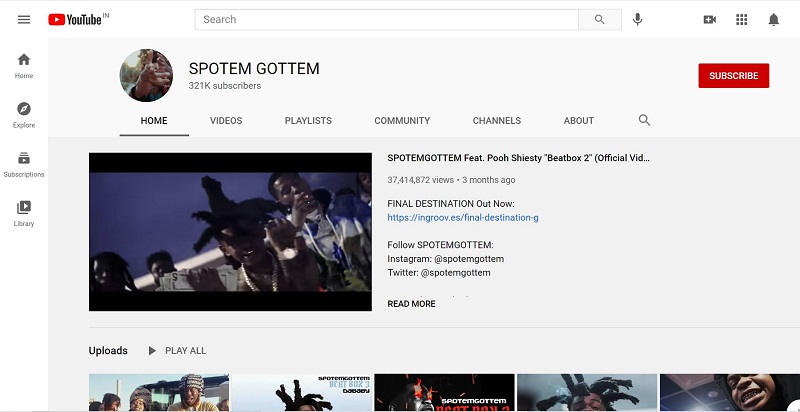Open the YouTube apps grid icon
The width and height of the screenshot is (800, 412).
tap(741, 19)
